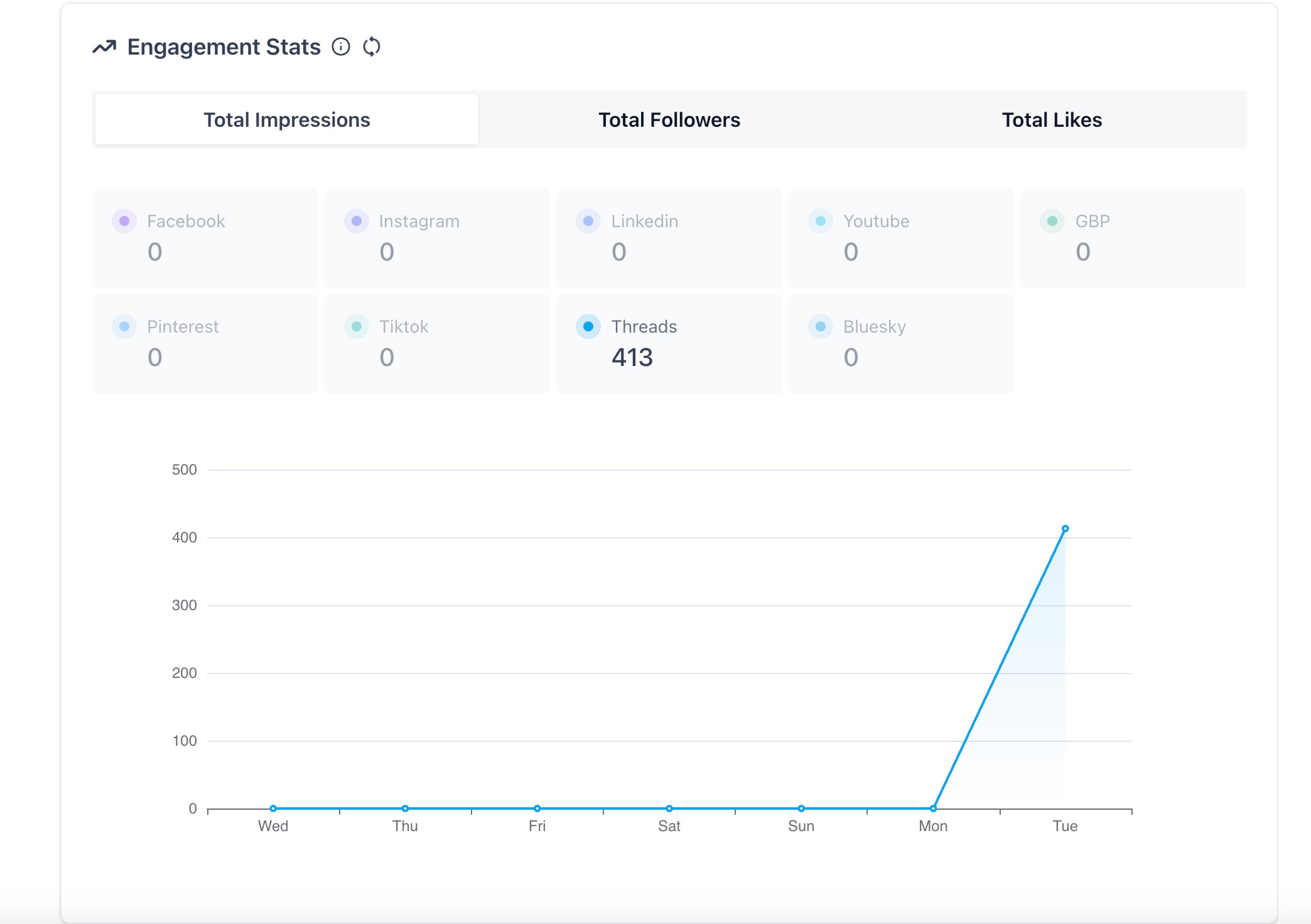1311x924 pixels.
Task: Open the Total Likes tab
Action: 1051,120
